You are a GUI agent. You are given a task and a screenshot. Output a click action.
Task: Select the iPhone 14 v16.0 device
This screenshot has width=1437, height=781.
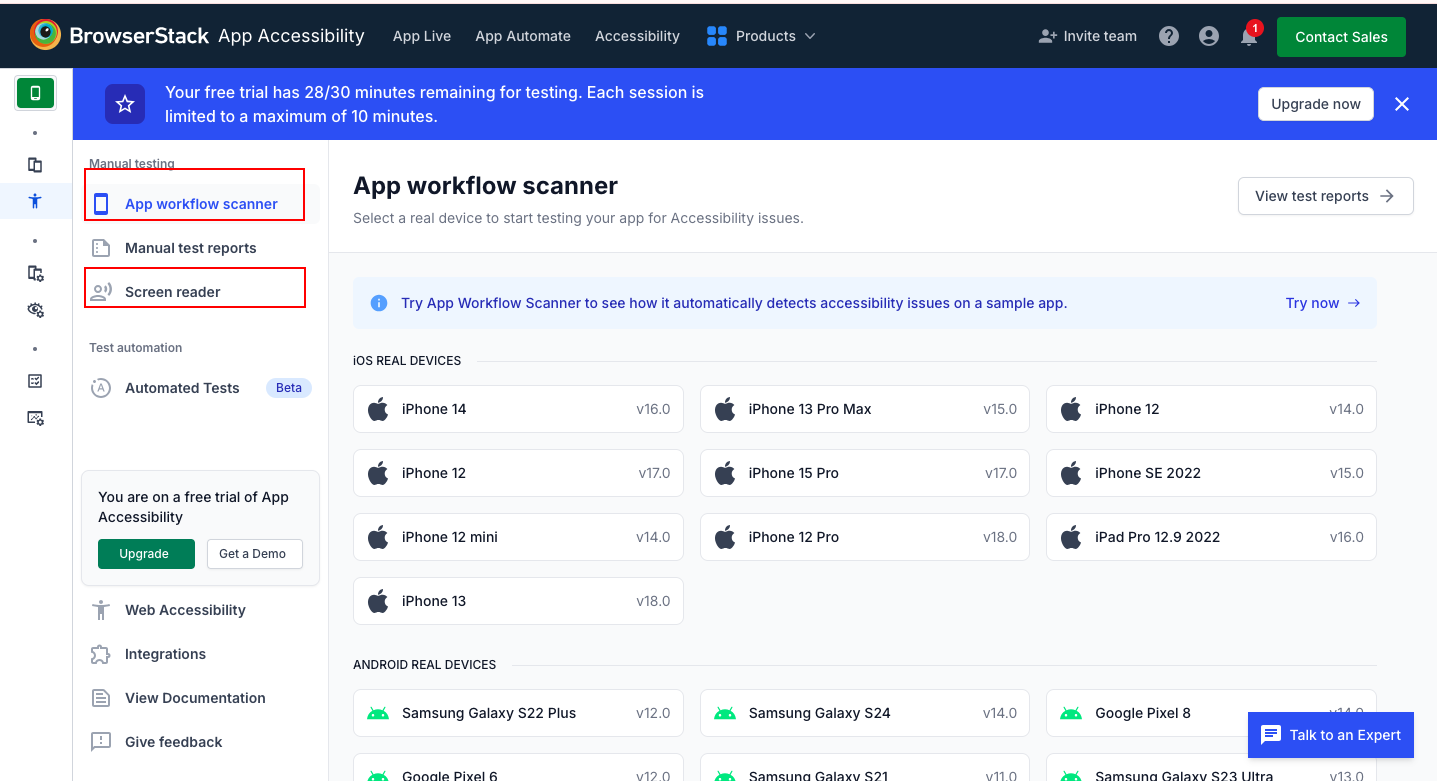[518, 409]
